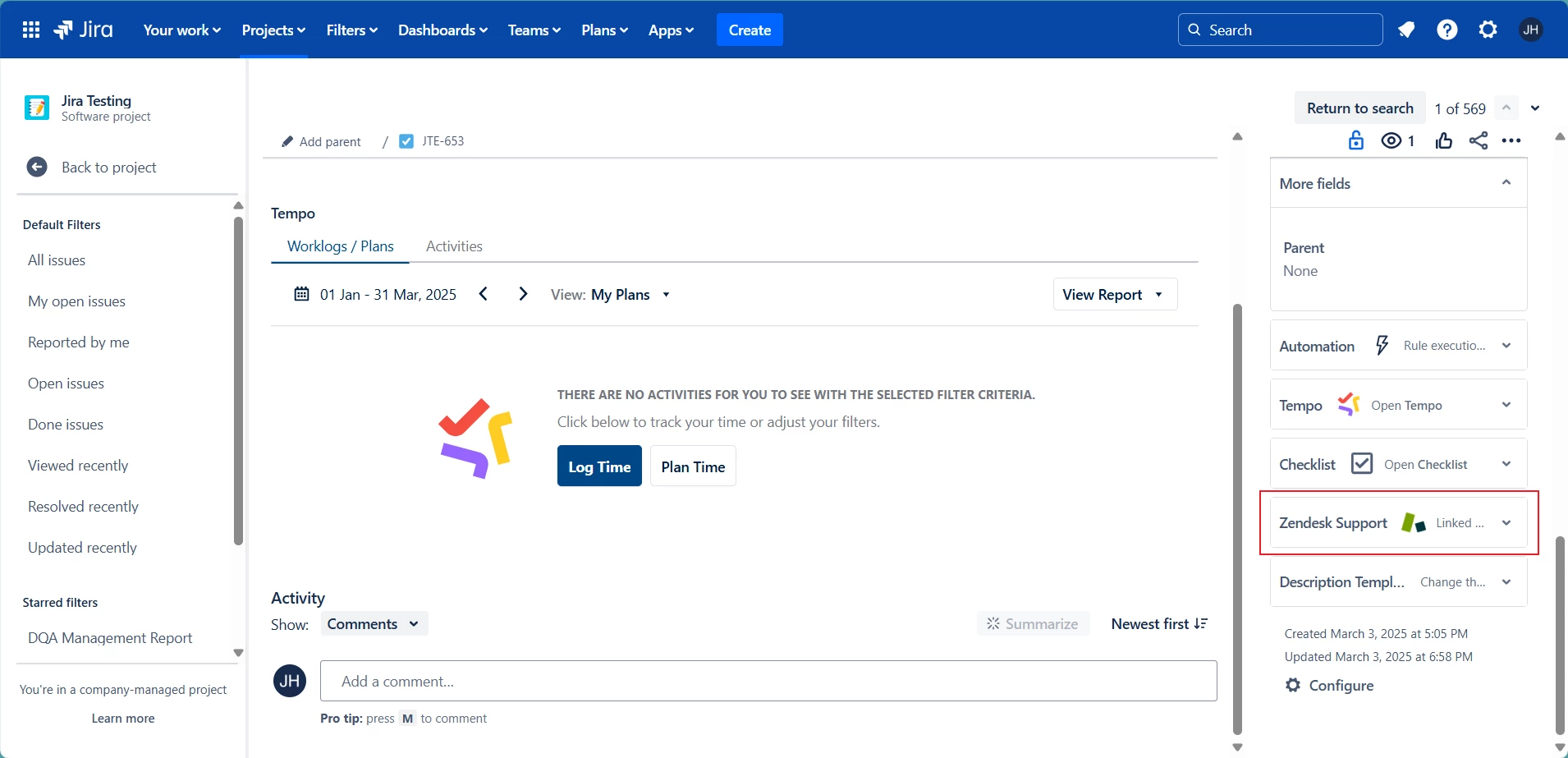Click the Summarize button
The height and width of the screenshot is (758, 1568).
[x=1034, y=623]
